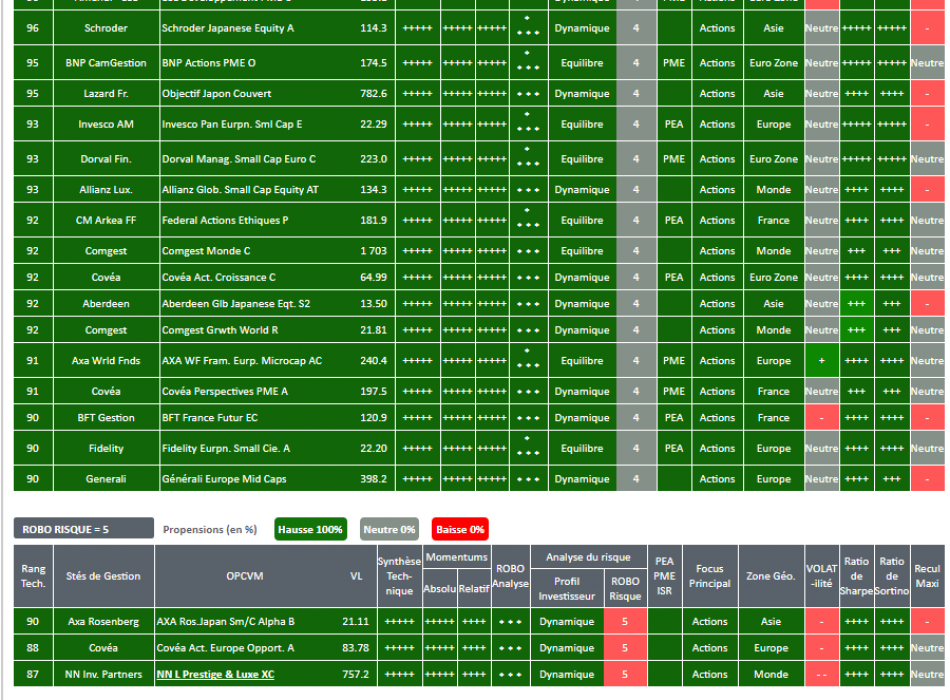
Task: Click the red volatility cell in BFT Gestion row
Action: point(822,418)
